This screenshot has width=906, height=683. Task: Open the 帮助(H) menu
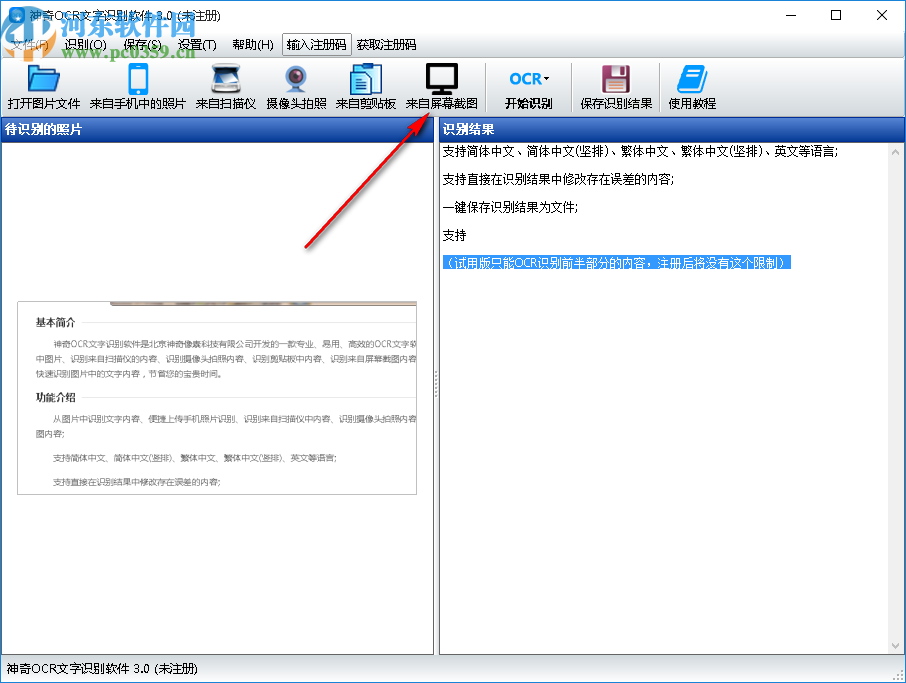tap(253, 44)
